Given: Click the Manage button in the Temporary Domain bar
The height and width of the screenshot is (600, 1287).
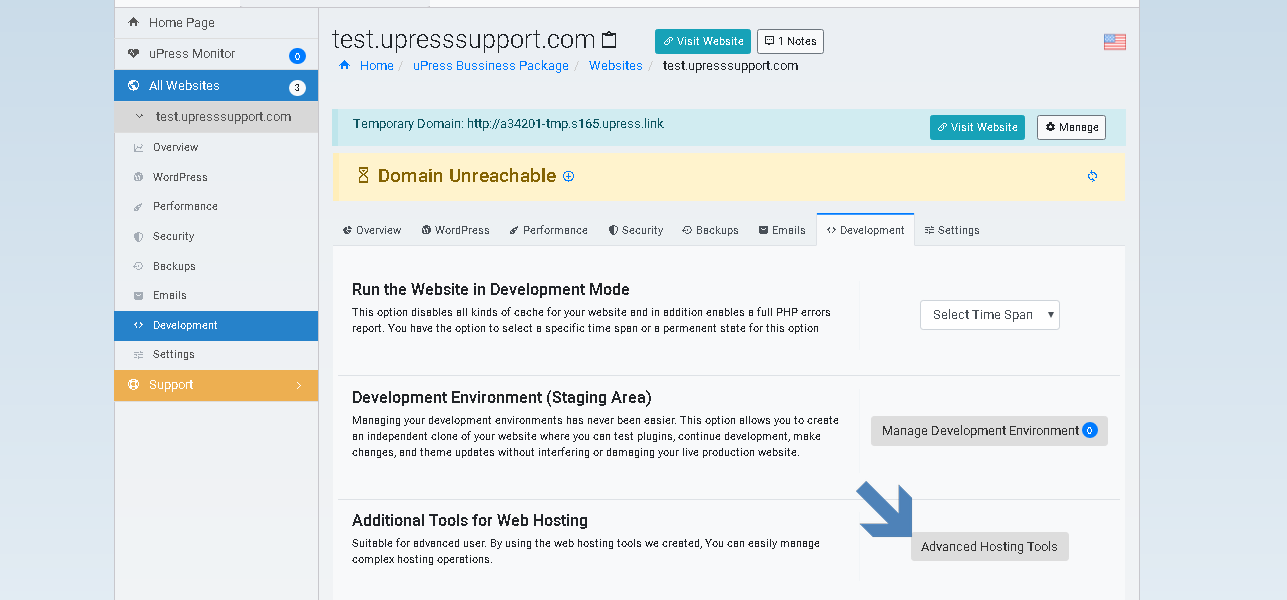Looking at the screenshot, I should pos(1071,127).
